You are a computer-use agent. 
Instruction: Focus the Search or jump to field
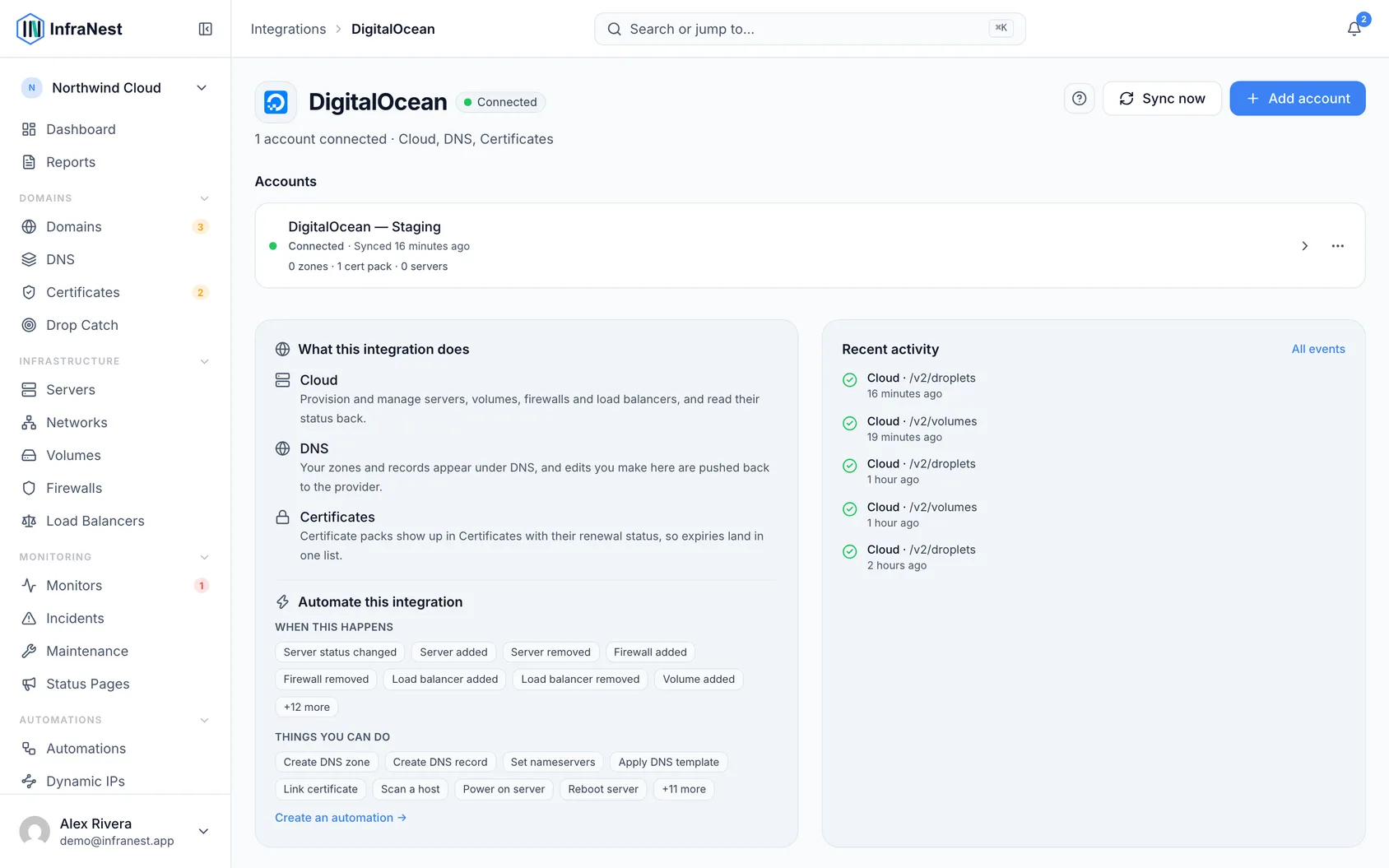click(x=810, y=29)
